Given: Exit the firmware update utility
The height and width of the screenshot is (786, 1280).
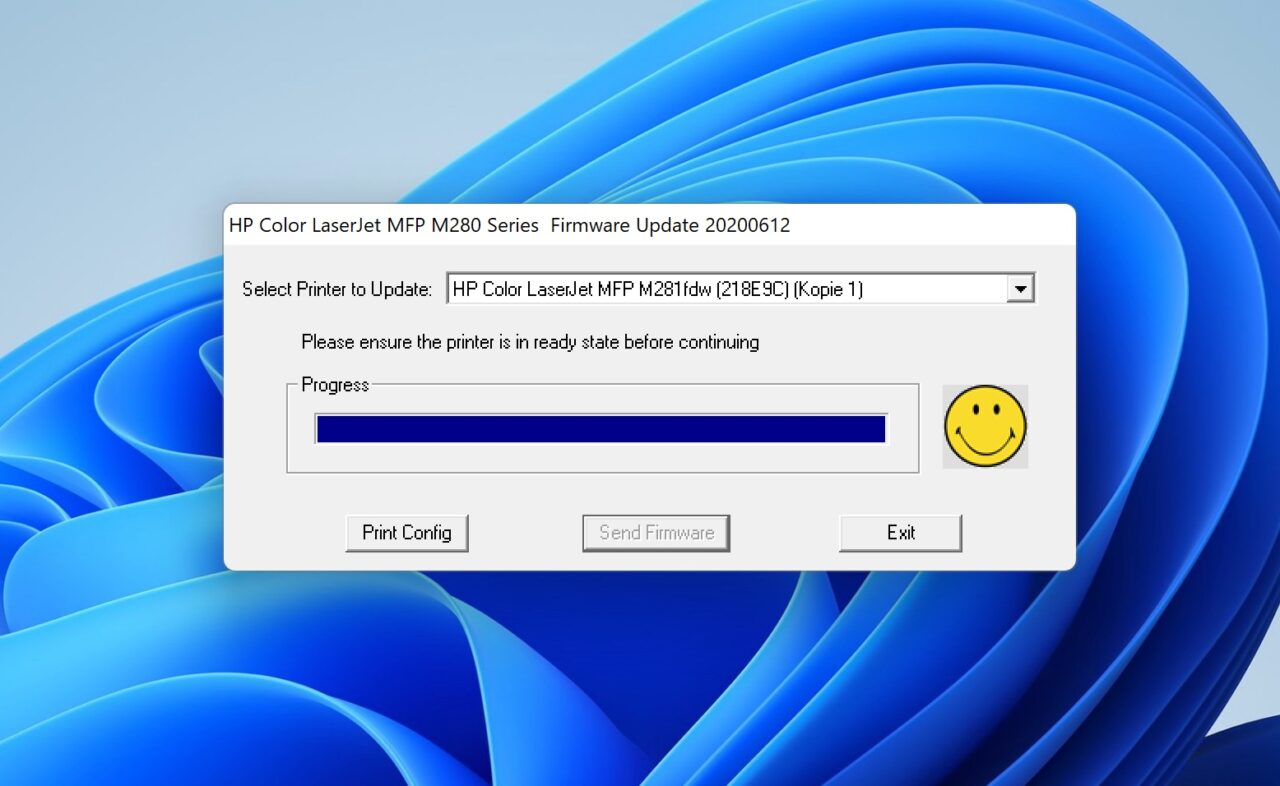Looking at the screenshot, I should click(900, 533).
